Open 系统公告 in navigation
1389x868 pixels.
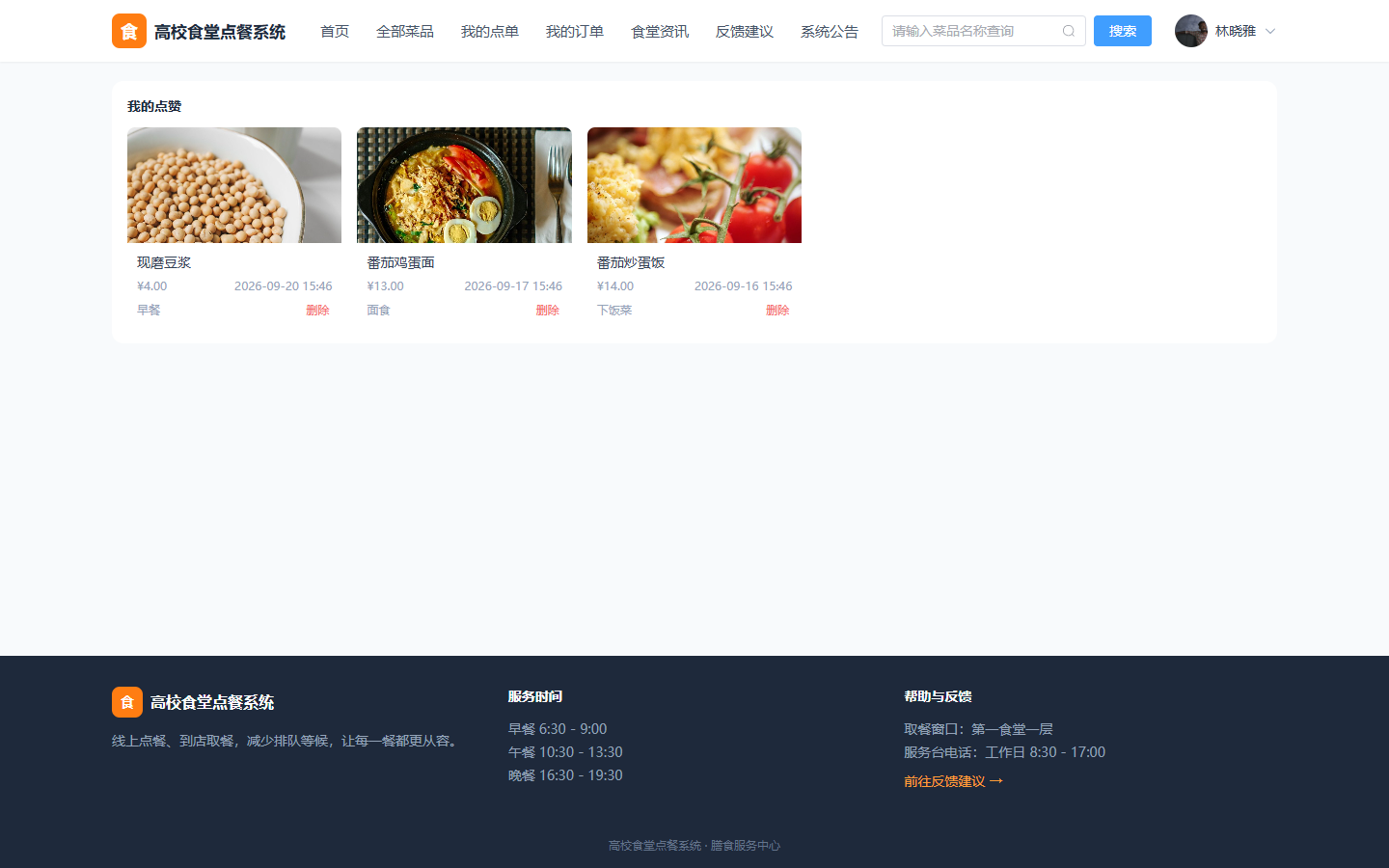click(x=830, y=32)
